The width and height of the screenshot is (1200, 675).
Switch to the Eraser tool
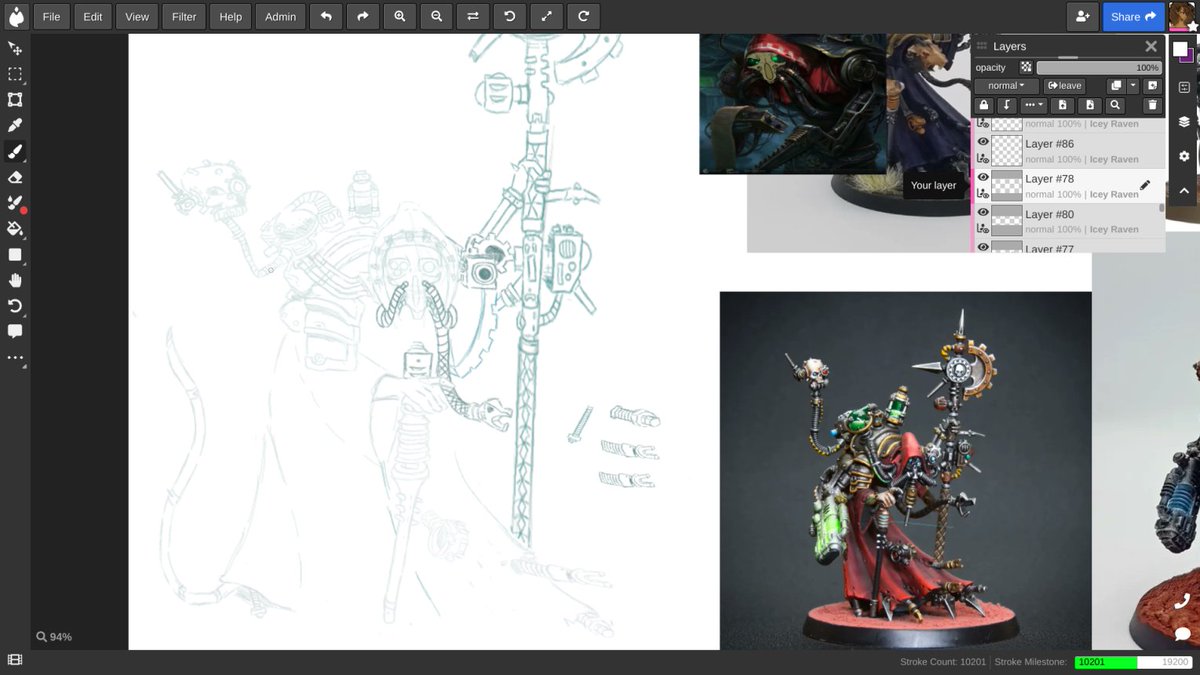pos(15,178)
